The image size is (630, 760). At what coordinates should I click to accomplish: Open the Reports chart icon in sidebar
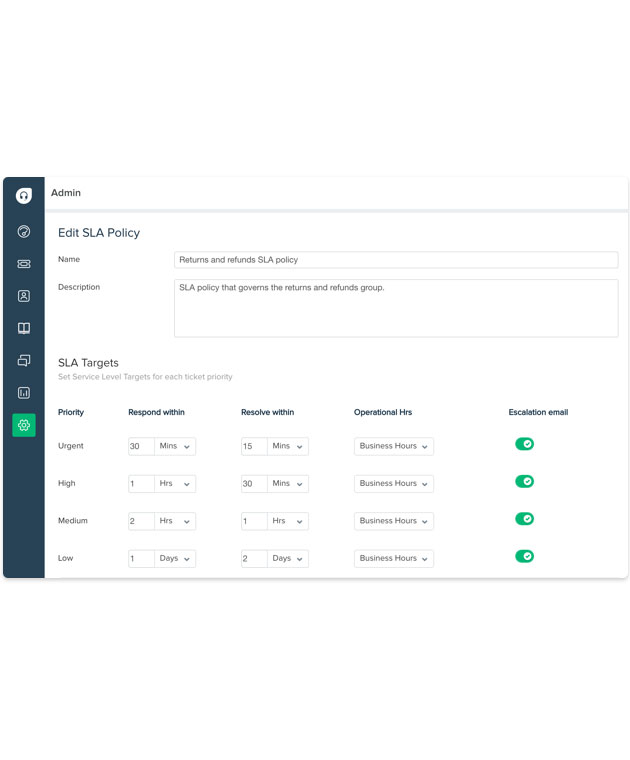(x=24, y=393)
